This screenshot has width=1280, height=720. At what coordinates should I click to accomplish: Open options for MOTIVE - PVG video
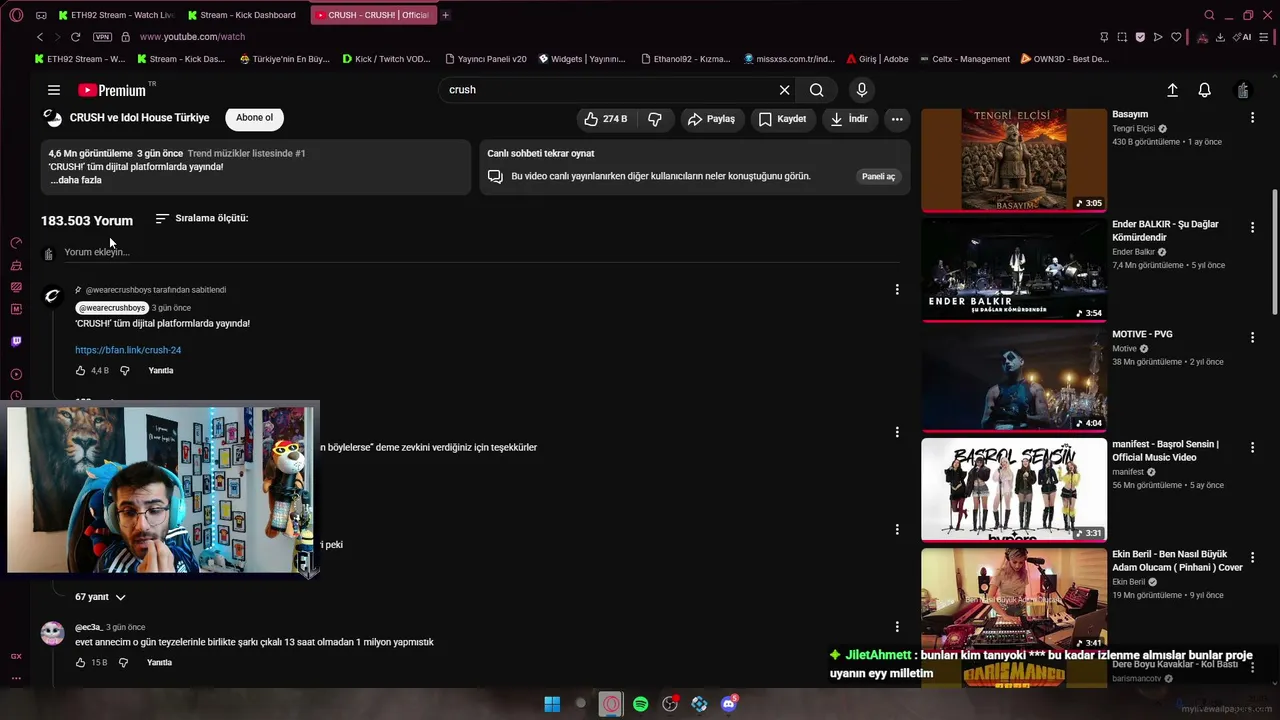1252,338
